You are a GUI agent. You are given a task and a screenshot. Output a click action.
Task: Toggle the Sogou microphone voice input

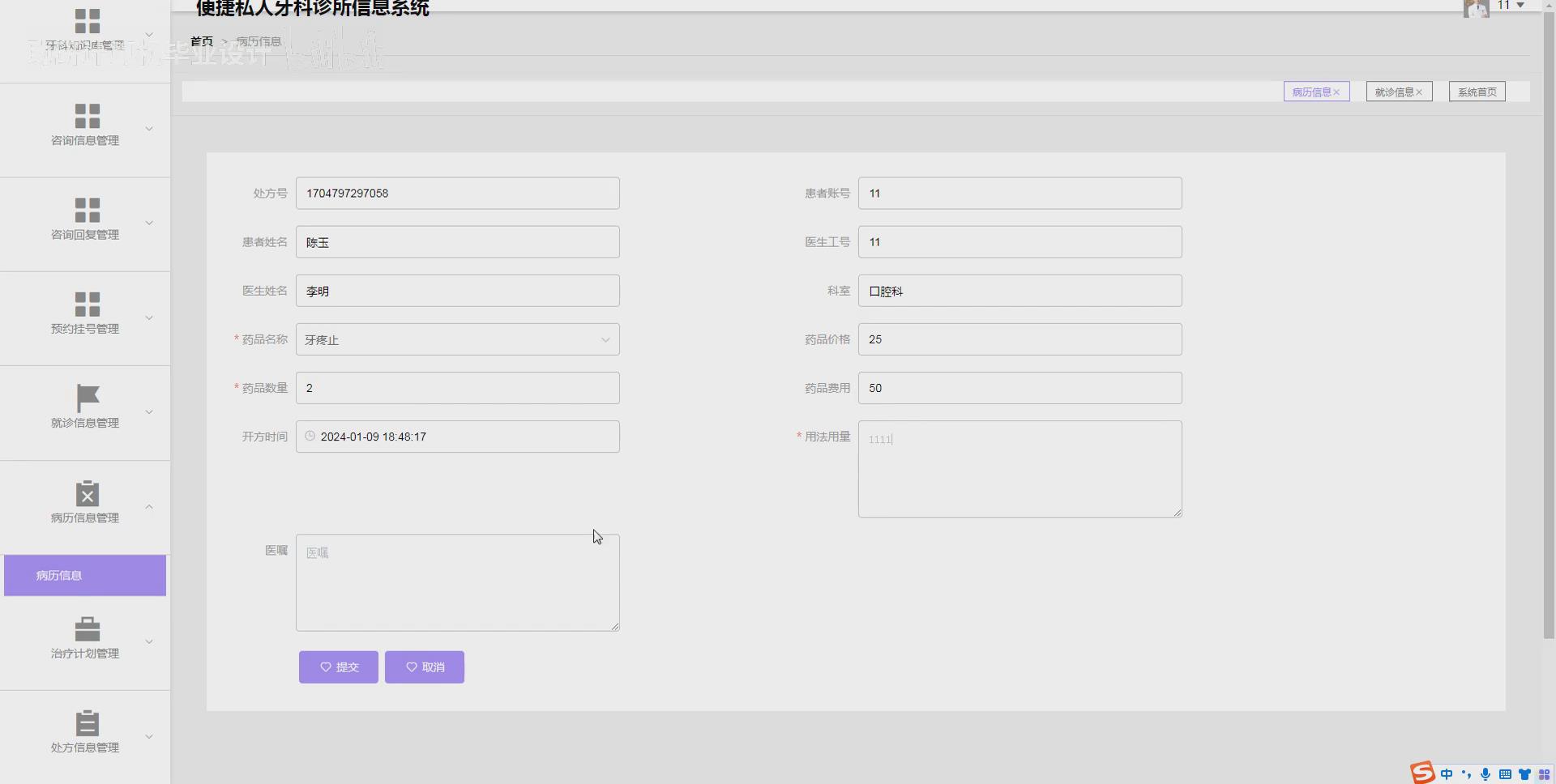click(1485, 774)
